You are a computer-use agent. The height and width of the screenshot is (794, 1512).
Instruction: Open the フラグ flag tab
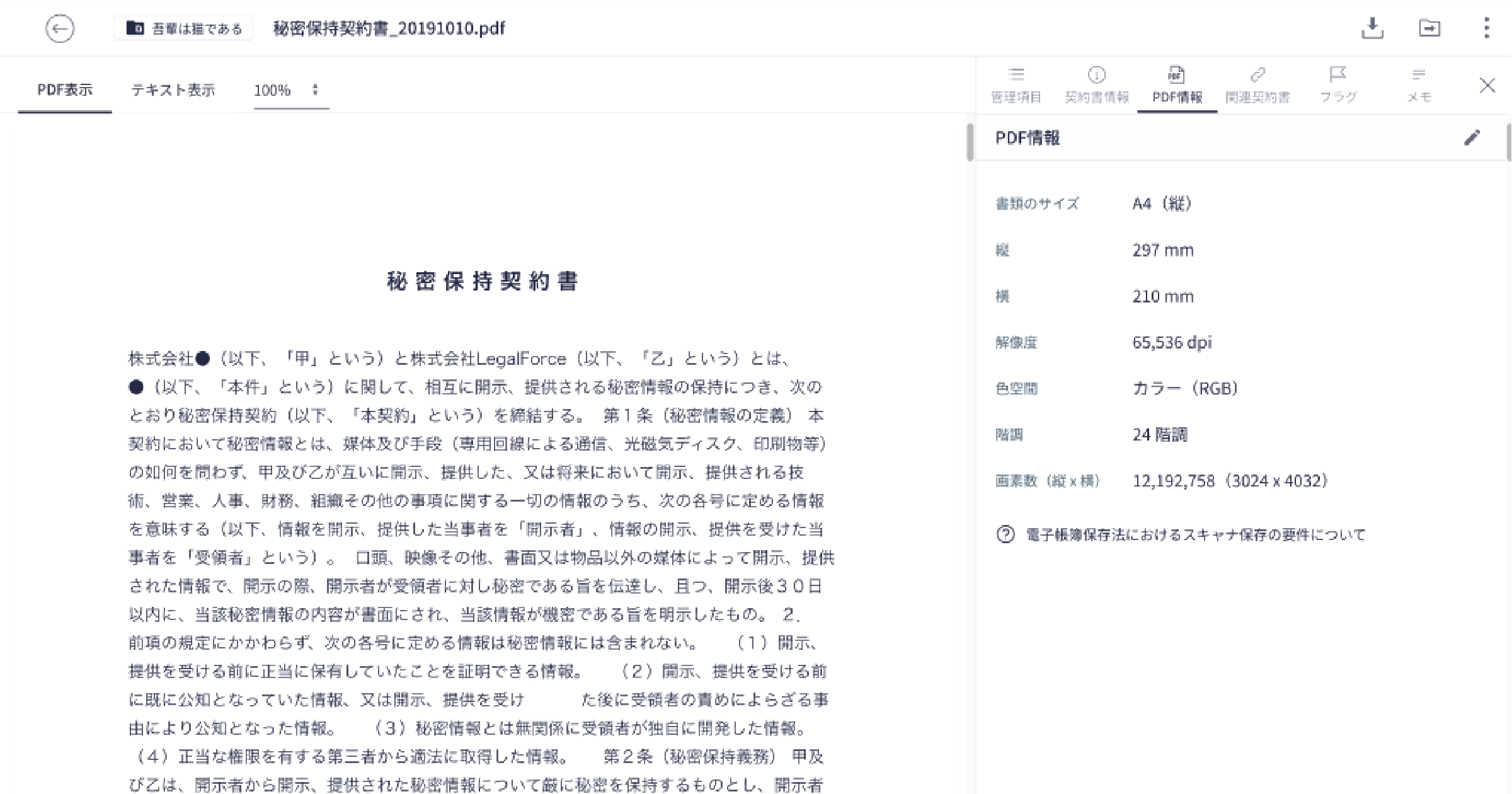tap(1338, 85)
